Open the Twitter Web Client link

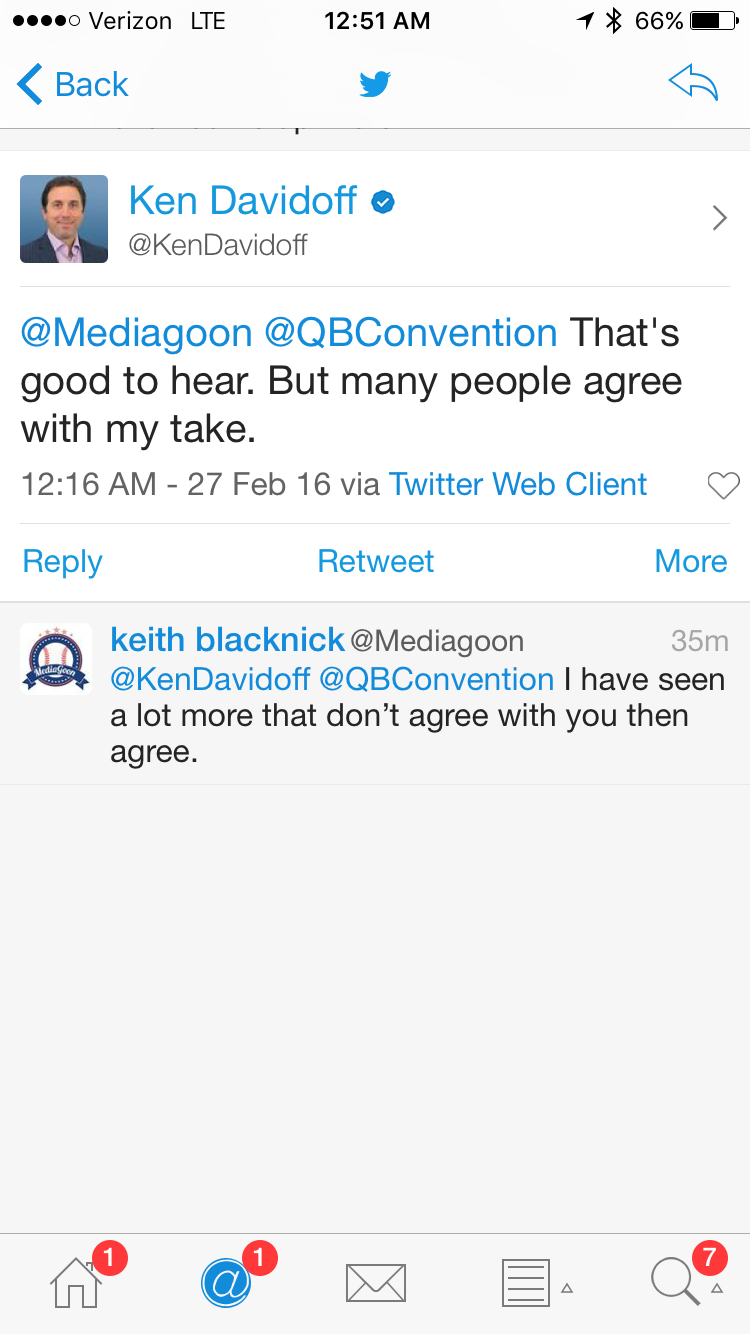click(518, 485)
